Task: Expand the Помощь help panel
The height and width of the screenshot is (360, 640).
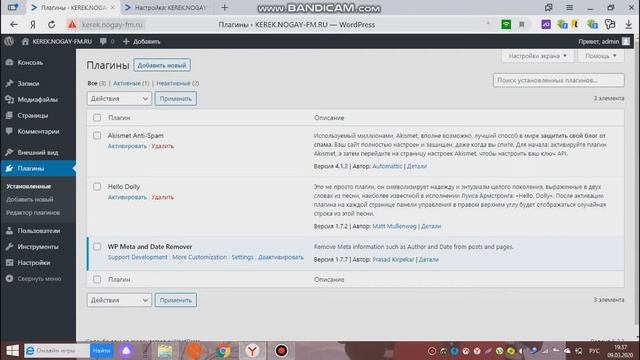Action: pyautogui.click(x=601, y=56)
